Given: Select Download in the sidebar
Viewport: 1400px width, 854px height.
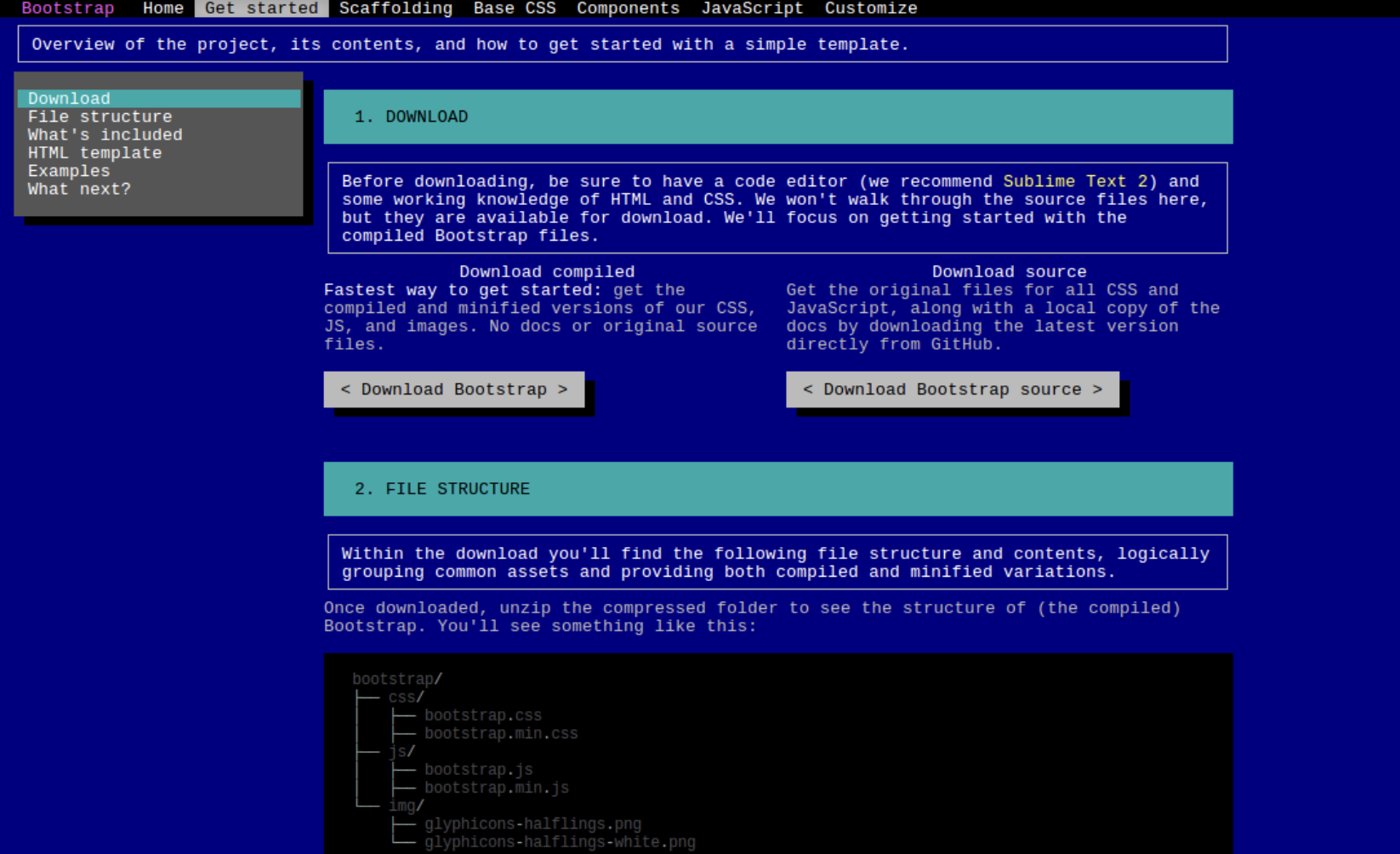Looking at the screenshot, I should pos(159,99).
